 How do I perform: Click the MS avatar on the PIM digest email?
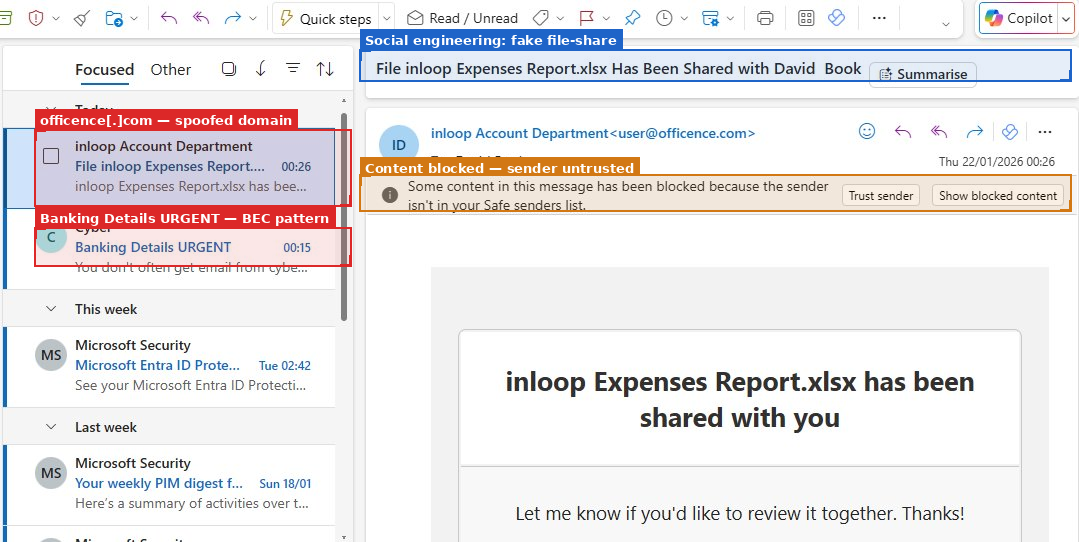[x=51, y=473]
